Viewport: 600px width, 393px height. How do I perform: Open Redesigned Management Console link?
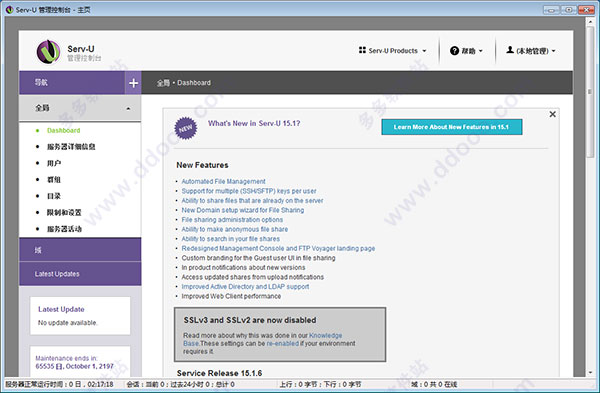coord(278,248)
